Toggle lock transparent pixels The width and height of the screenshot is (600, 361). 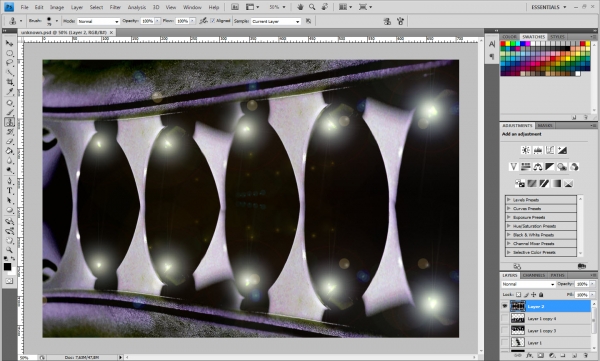coord(518,295)
